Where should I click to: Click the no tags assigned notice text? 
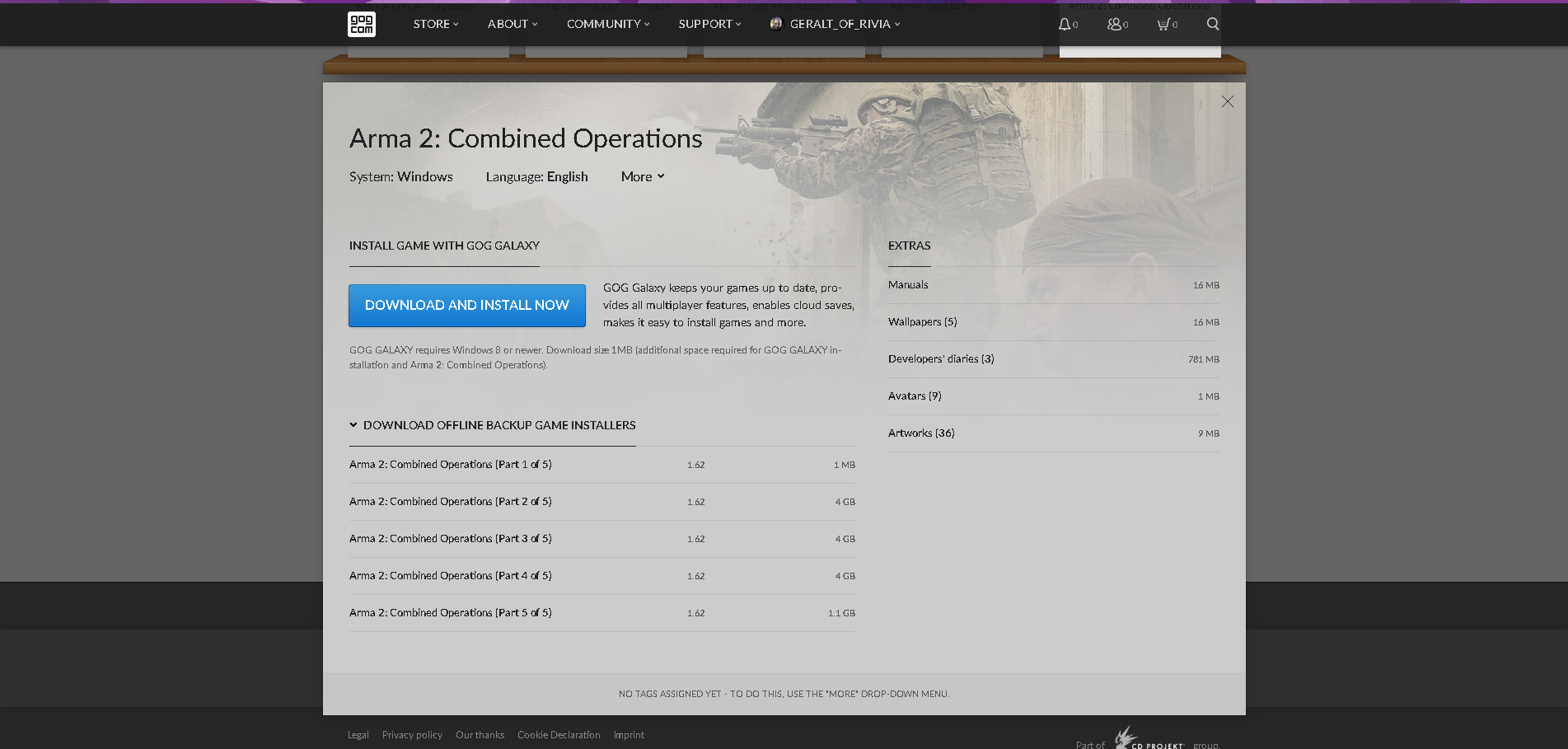[784, 694]
